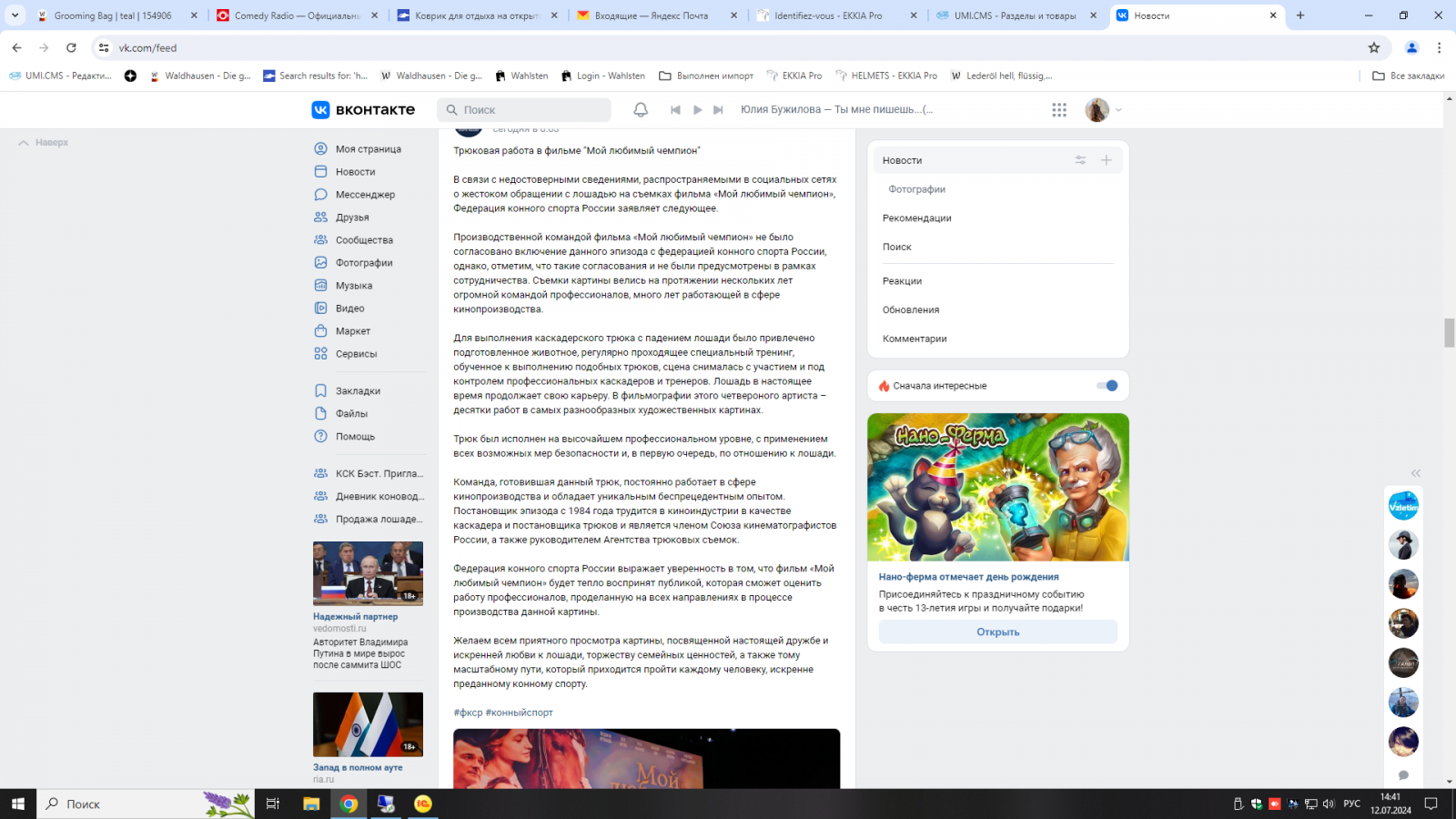Open Закладки in left sidebar
This screenshot has height=819, width=1456.
click(357, 391)
